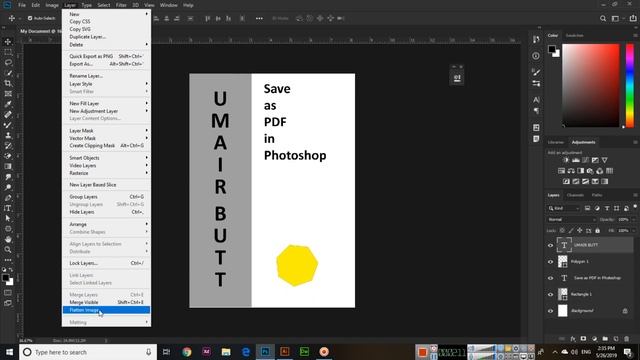The height and width of the screenshot is (360, 640).
Task: Expand the New submenu in Layer menu
Action: point(107,14)
